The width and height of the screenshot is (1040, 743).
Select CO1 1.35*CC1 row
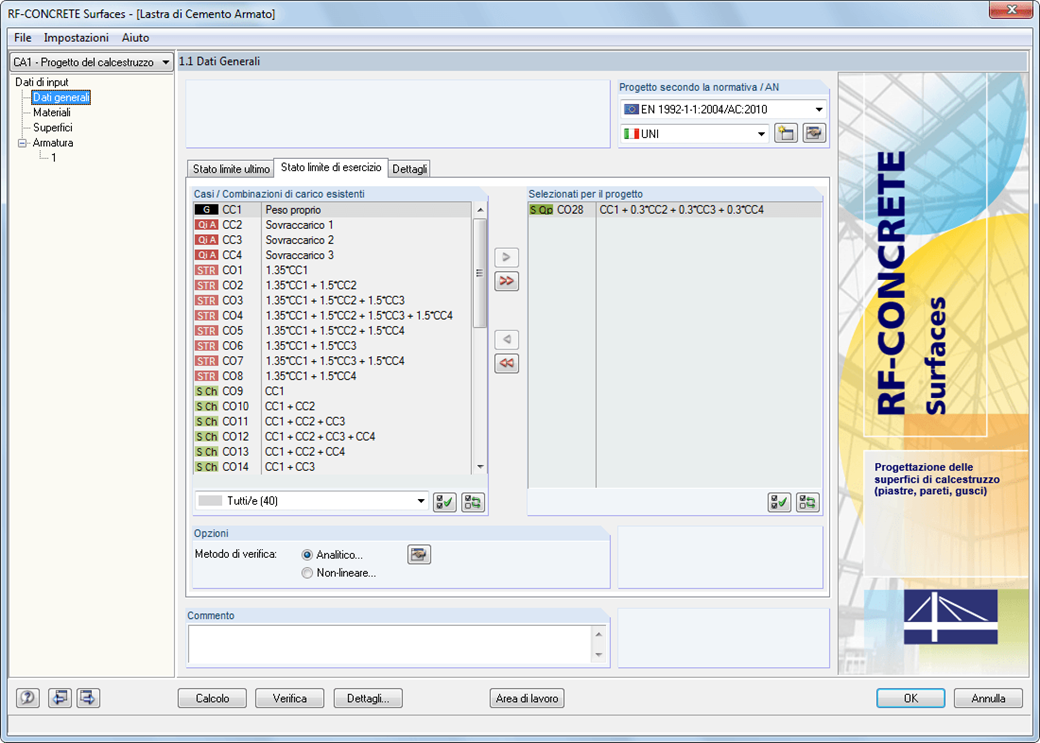[332, 270]
